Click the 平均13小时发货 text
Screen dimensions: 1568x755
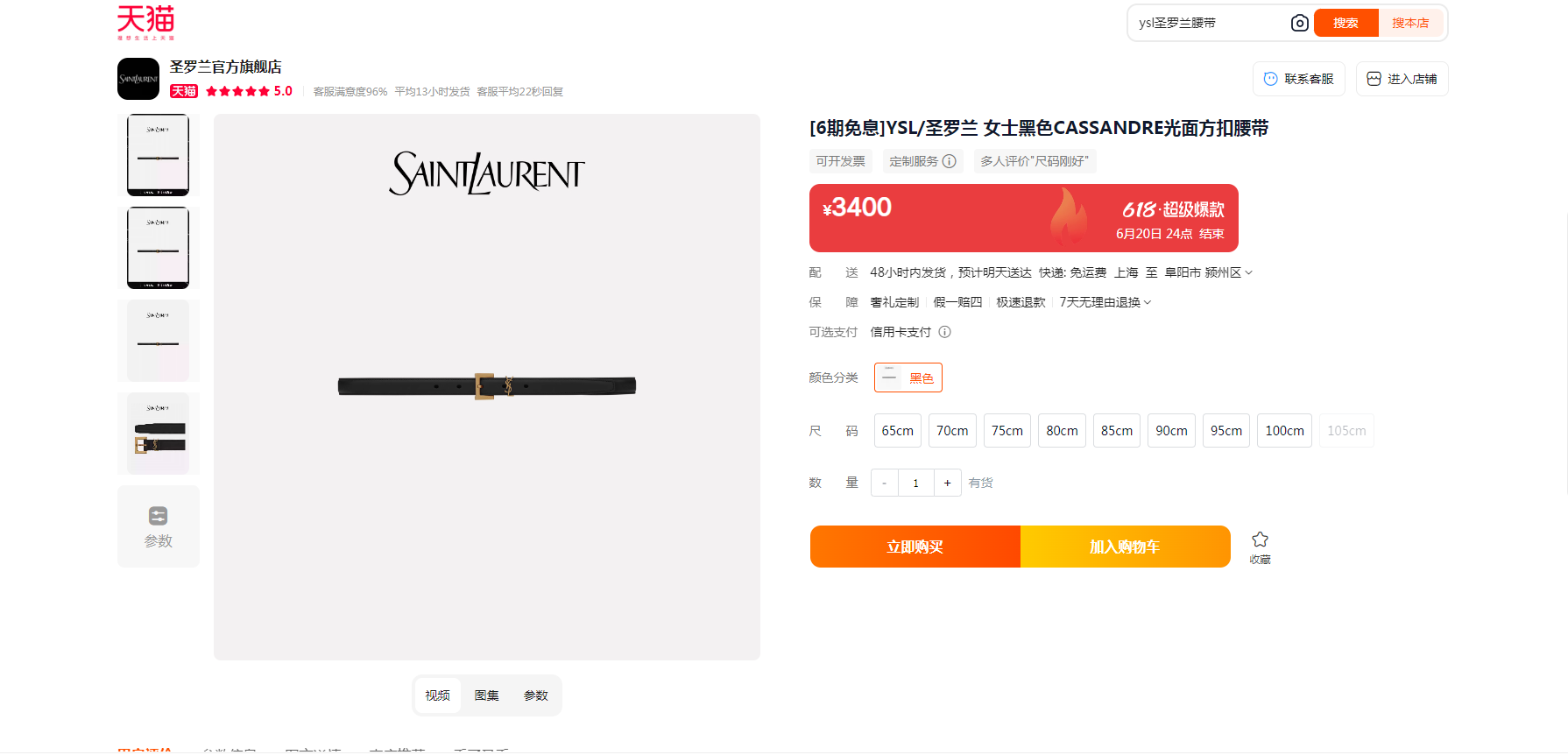pos(432,91)
